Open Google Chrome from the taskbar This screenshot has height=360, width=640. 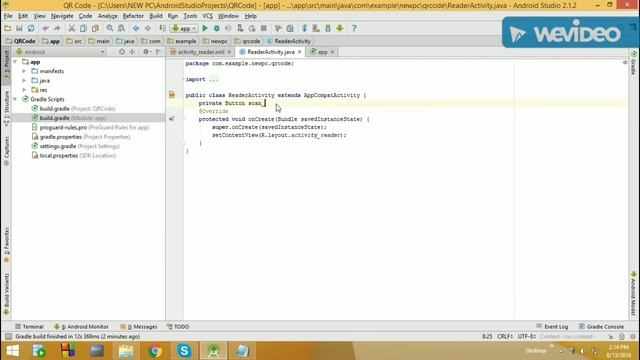coord(155,351)
